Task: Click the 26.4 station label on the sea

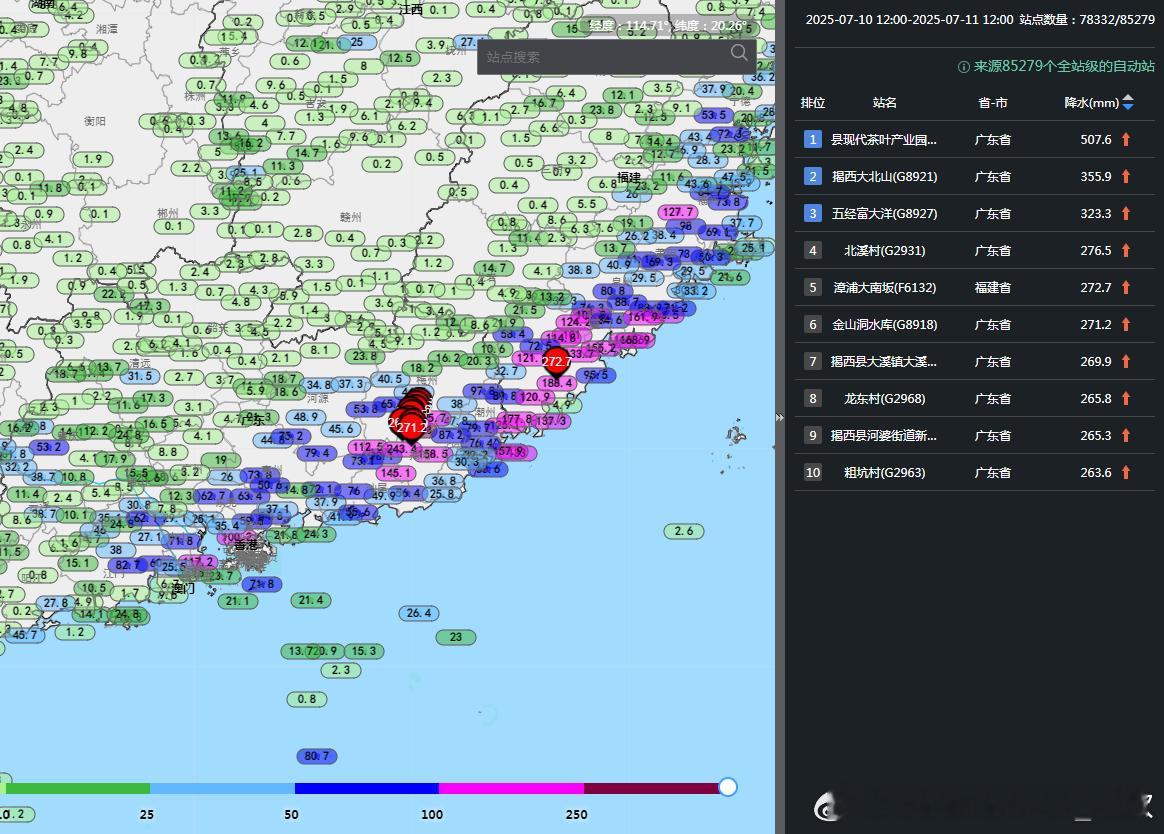Action: 419,613
